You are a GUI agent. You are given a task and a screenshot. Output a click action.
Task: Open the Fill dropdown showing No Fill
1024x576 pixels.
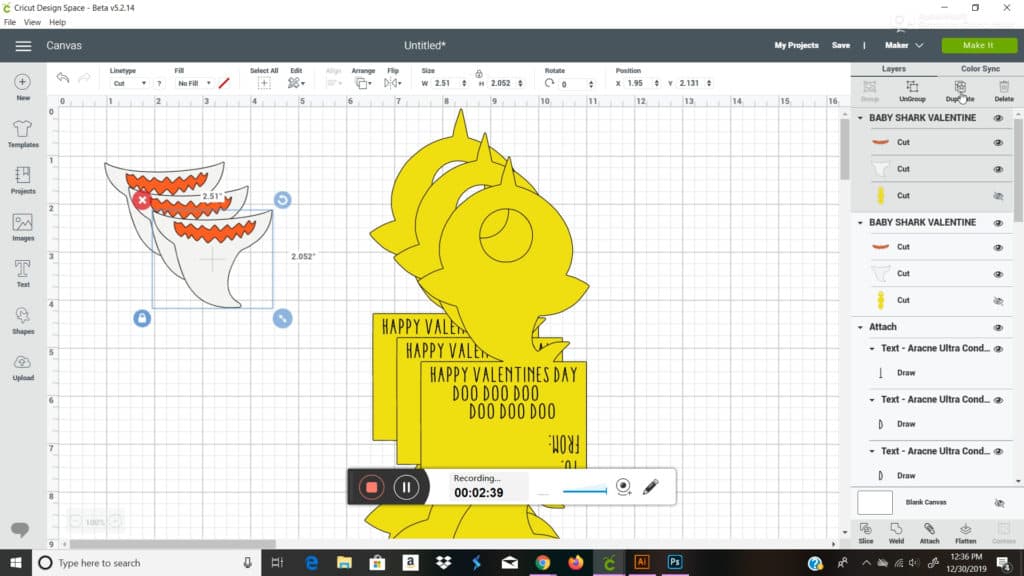click(194, 84)
